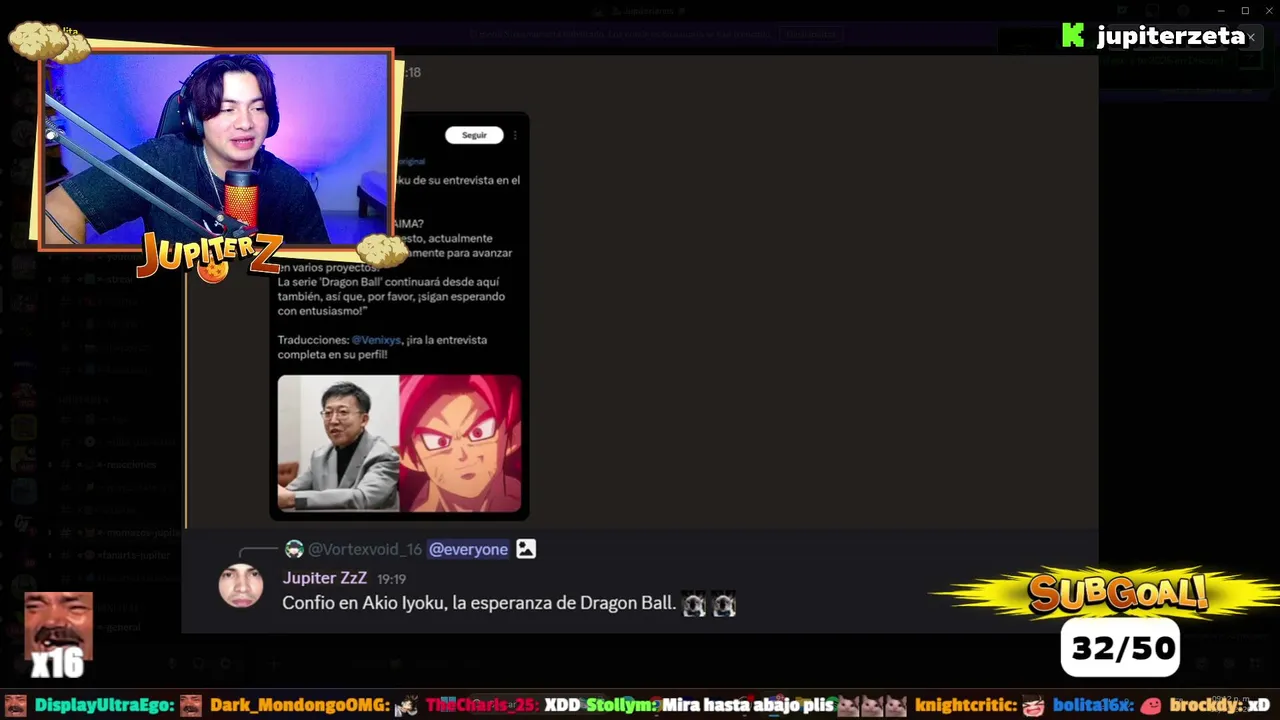Click Jupiter ZzZ's avatar next to the message
1280x720 pixels.
[241, 586]
